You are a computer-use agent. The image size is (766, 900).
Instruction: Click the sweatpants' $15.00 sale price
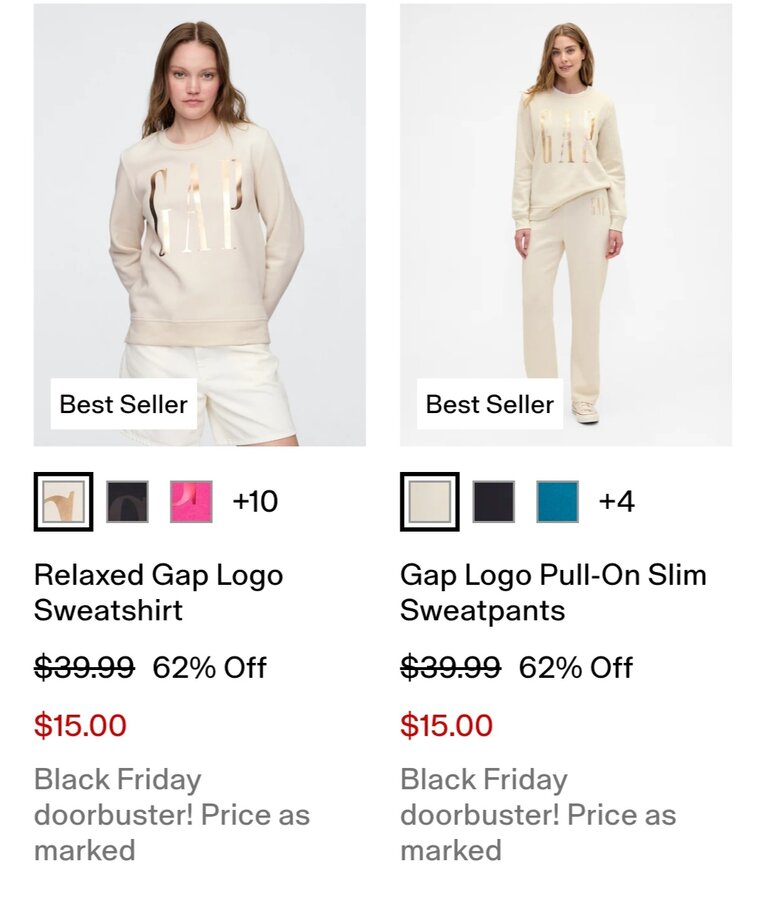tap(446, 725)
